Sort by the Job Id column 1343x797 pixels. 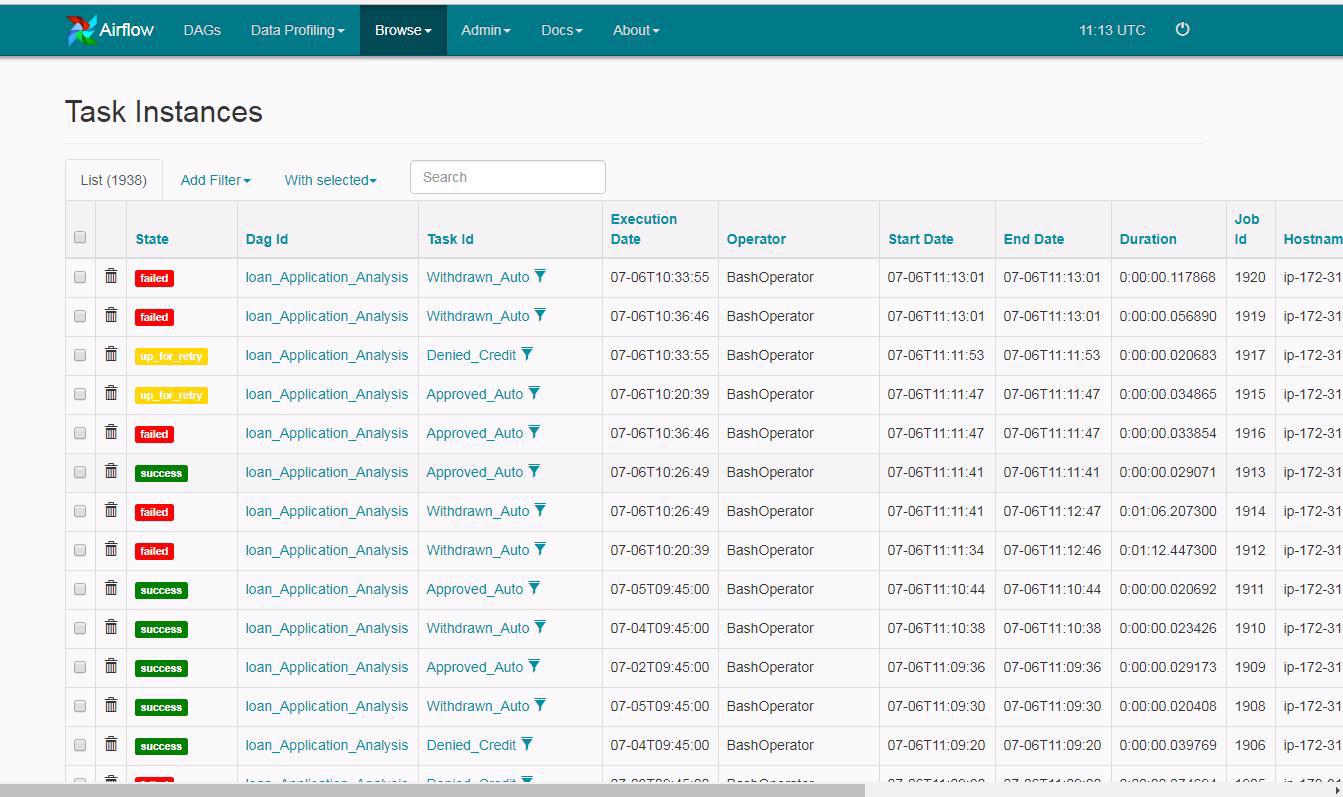click(1247, 229)
